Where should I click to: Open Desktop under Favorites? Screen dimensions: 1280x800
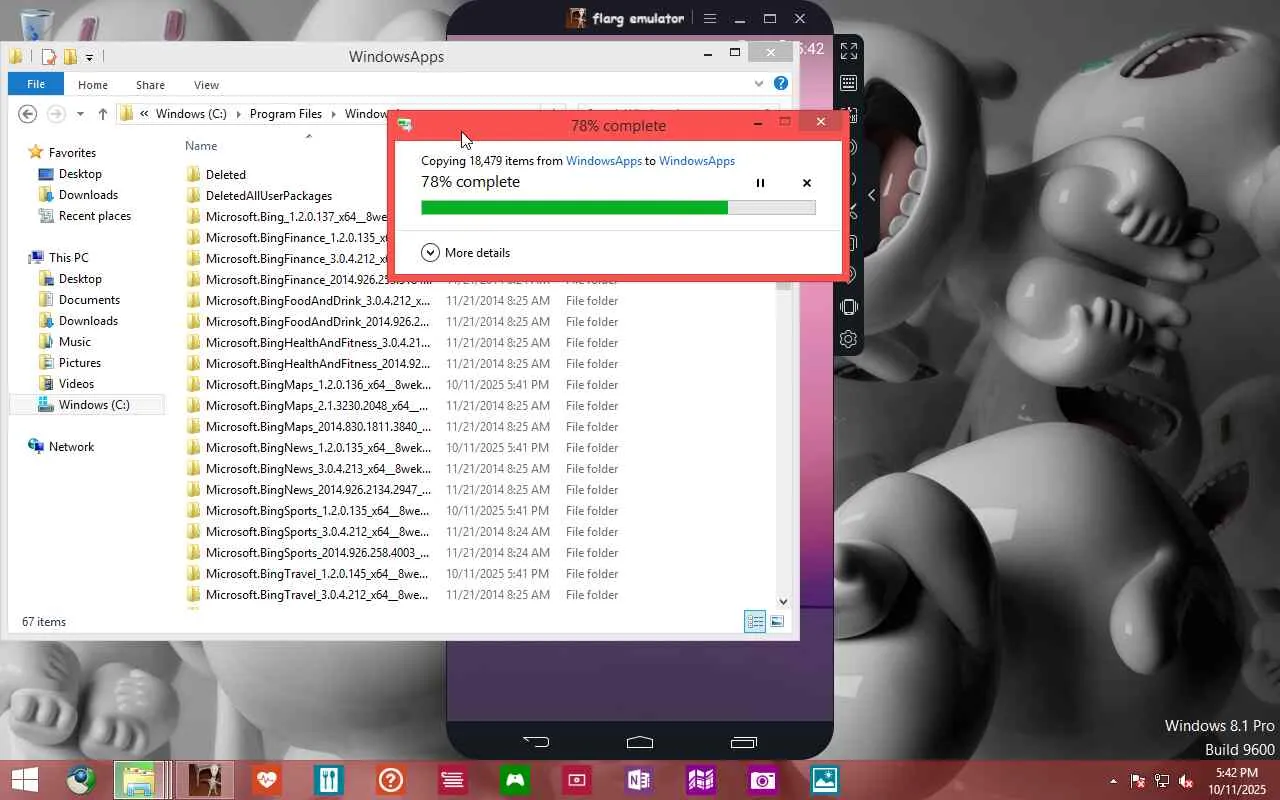pos(80,174)
